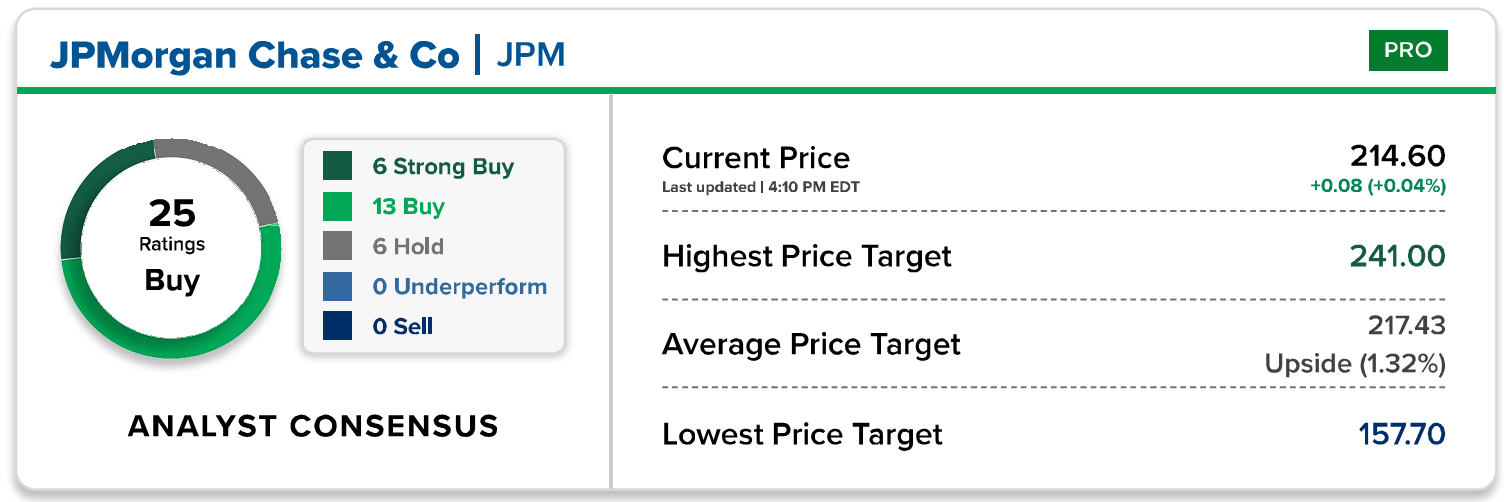Click the Upside (1.32%) text
The width and height of the screenshot is (1504, 502).
point(1354,363)
